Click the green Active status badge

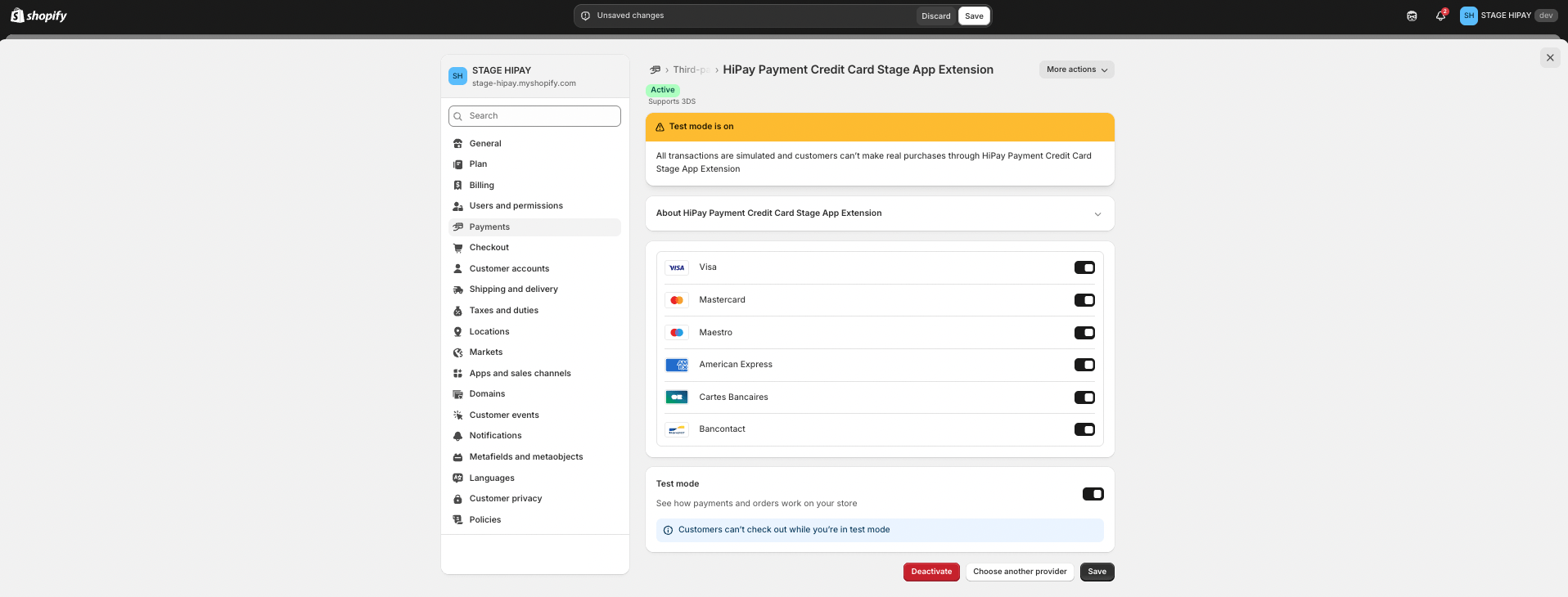tap(663, 90)
